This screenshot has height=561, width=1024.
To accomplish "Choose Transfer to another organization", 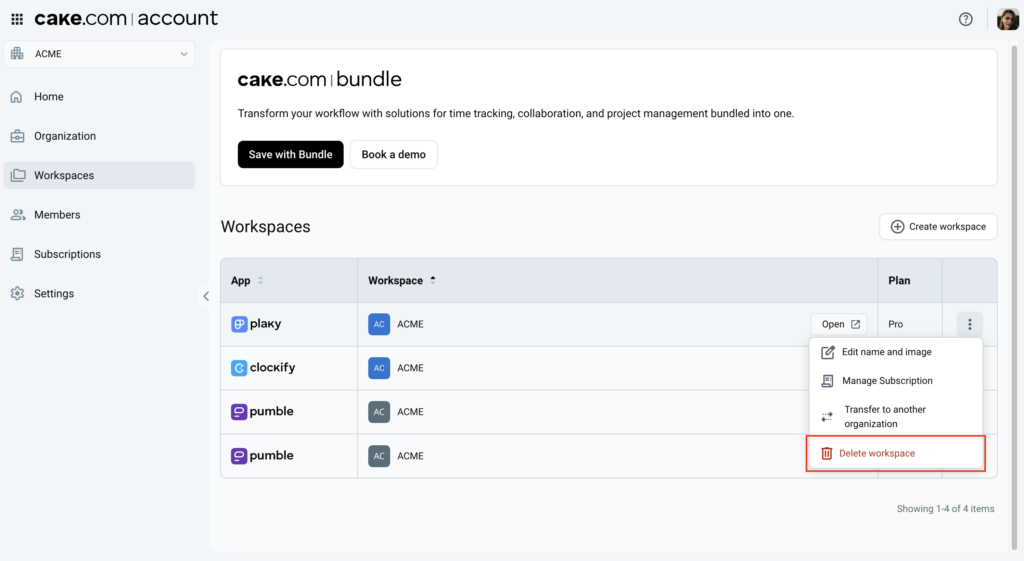I will [x=896, y=417].
